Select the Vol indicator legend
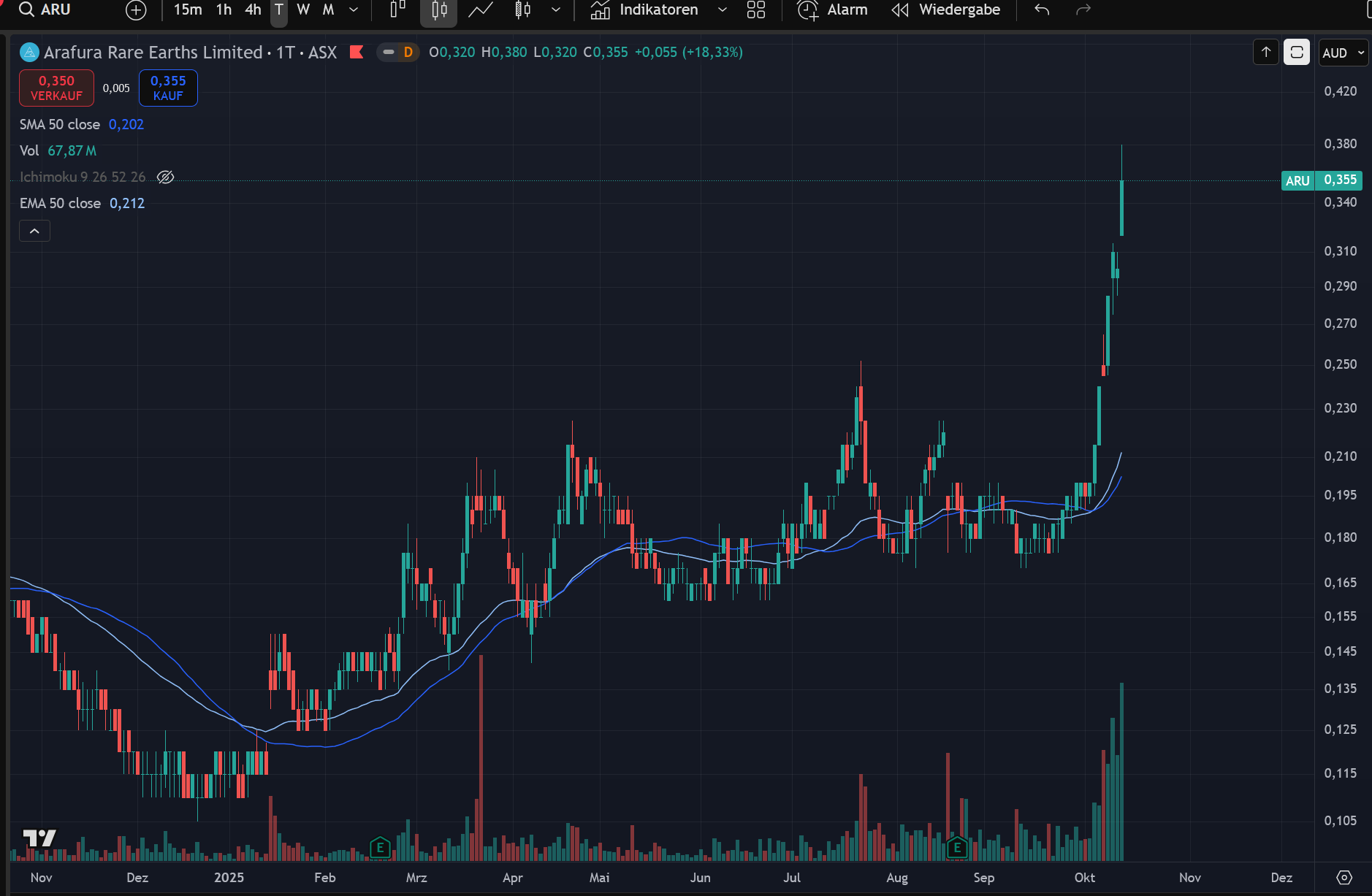This screenshot has height=896, width=1372. [x=29, y=150]
